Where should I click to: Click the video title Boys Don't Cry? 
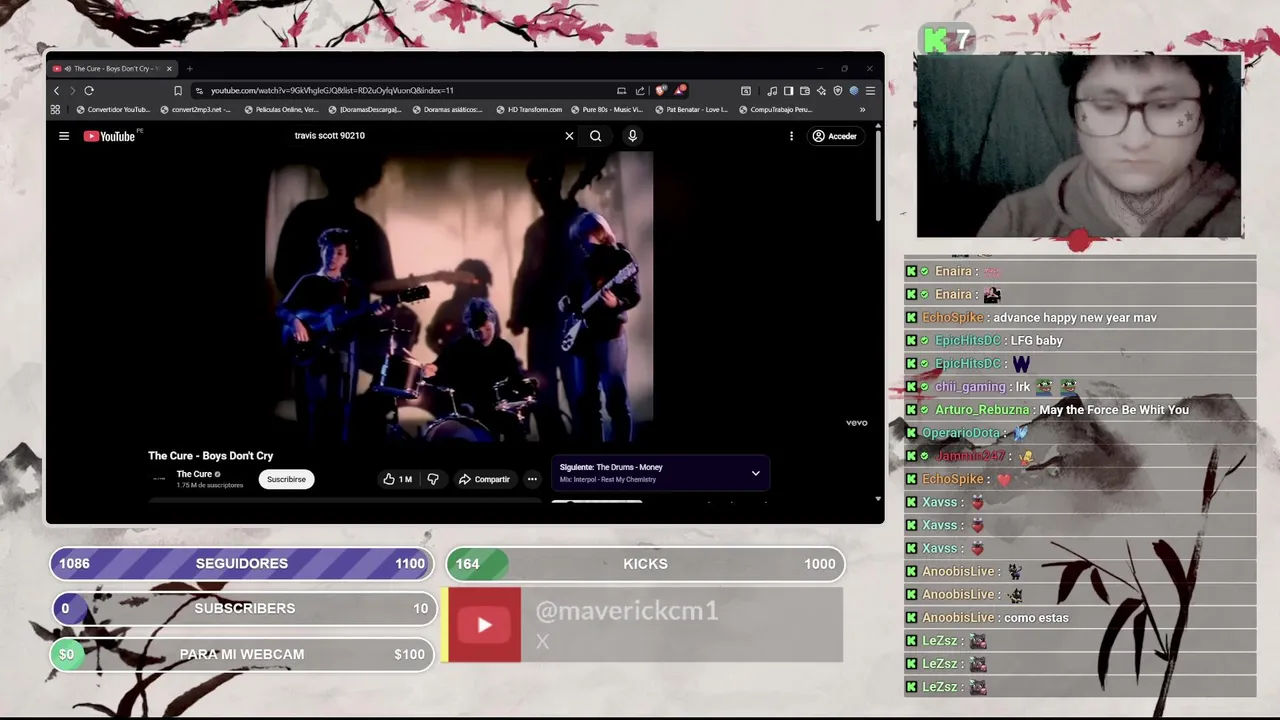(x=211, y=456)
